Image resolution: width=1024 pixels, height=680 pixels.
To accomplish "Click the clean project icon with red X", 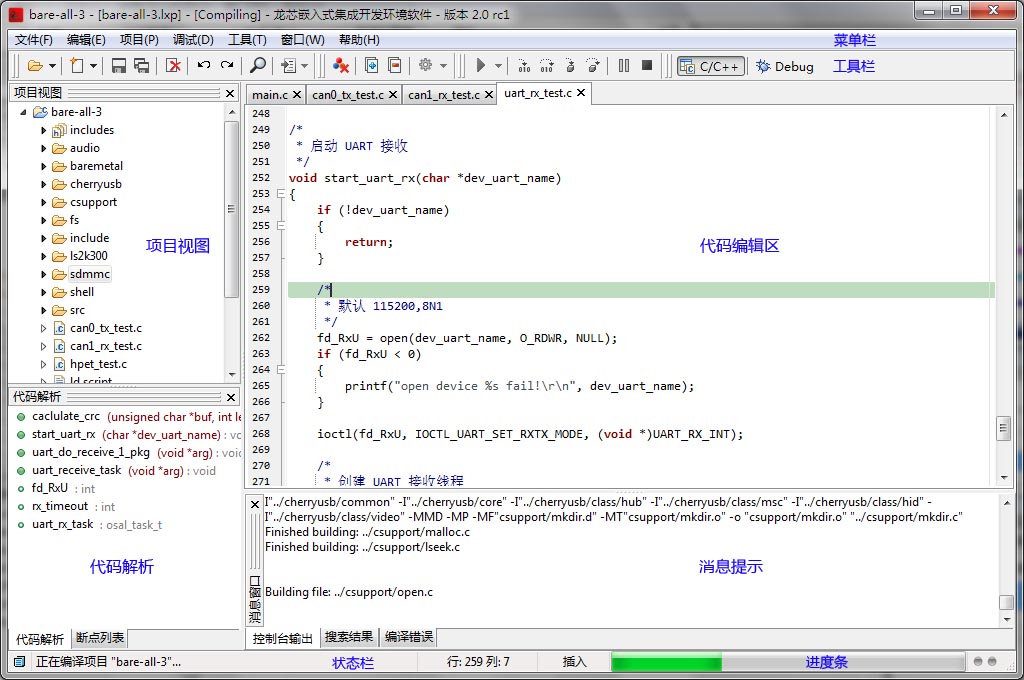I will click(x=341, y=66).
